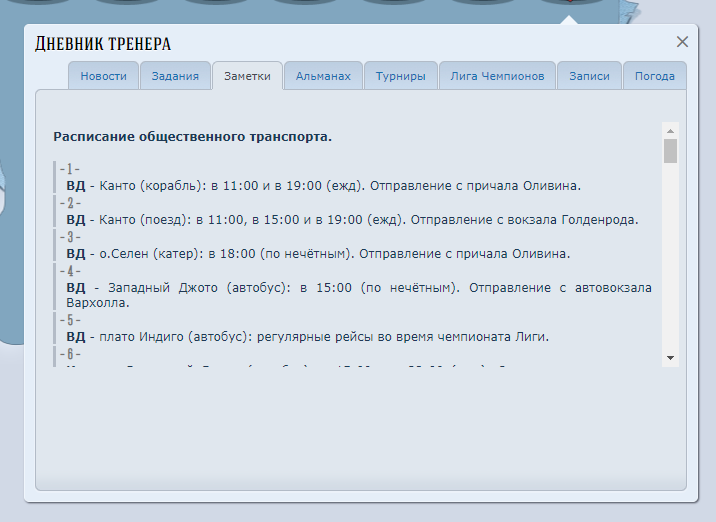Click the heading Расписание общественного транспорта
716x522 pixels.
(193, 137)
